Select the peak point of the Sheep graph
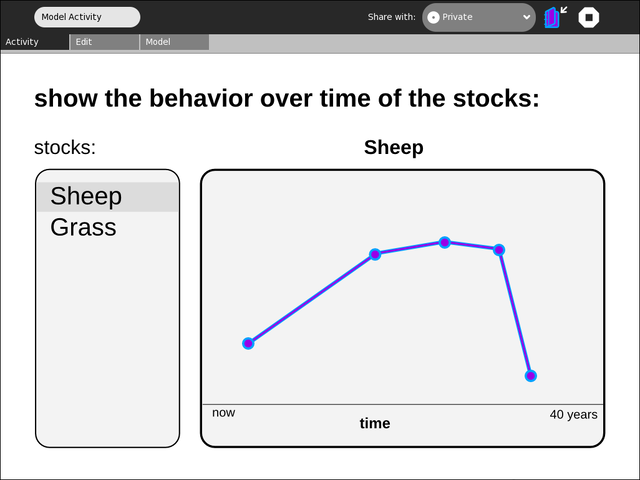This screenshot has width=640, height=480. pyautogui.click(x=444, y=242)
